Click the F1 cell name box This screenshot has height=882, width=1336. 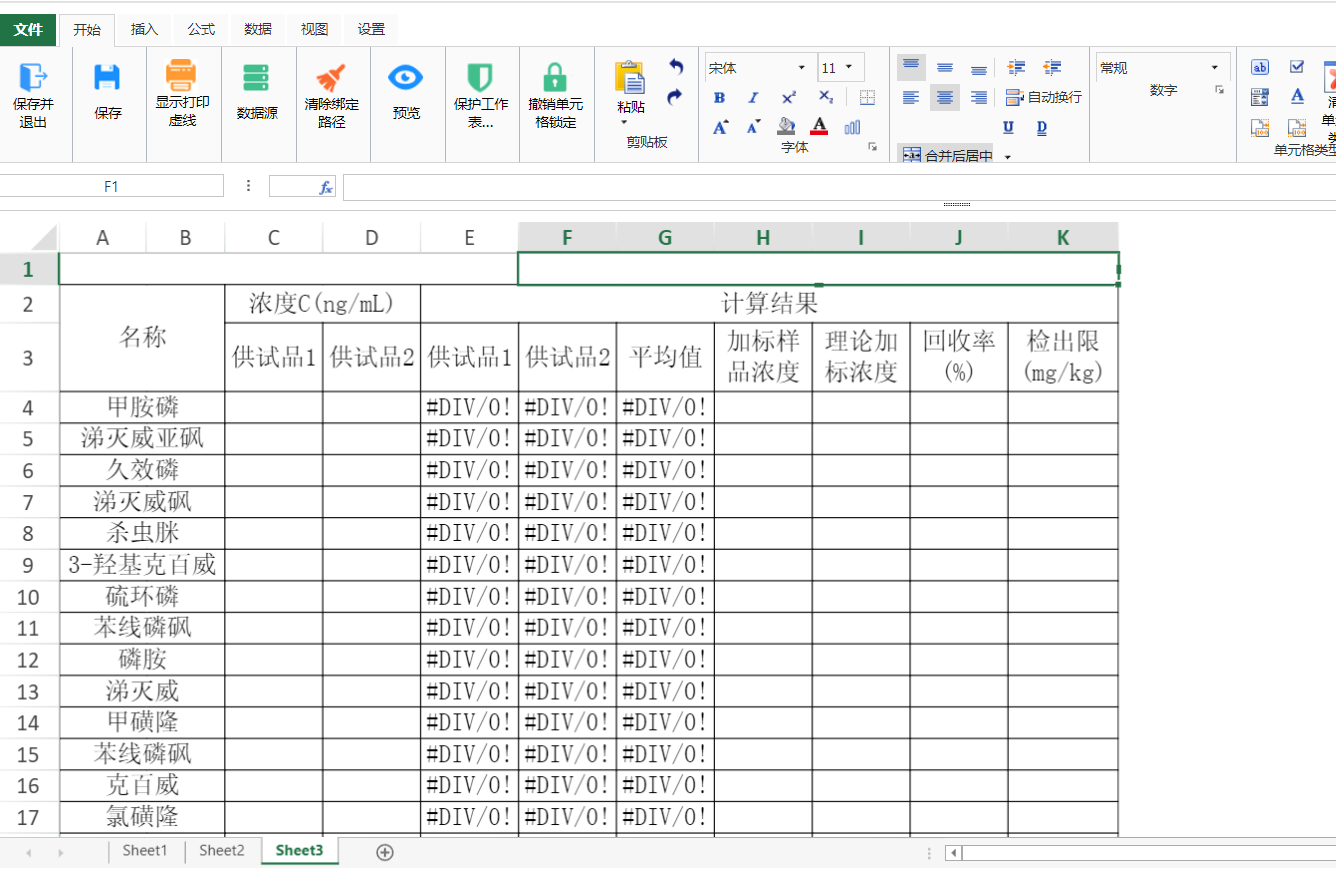point(111,187)
